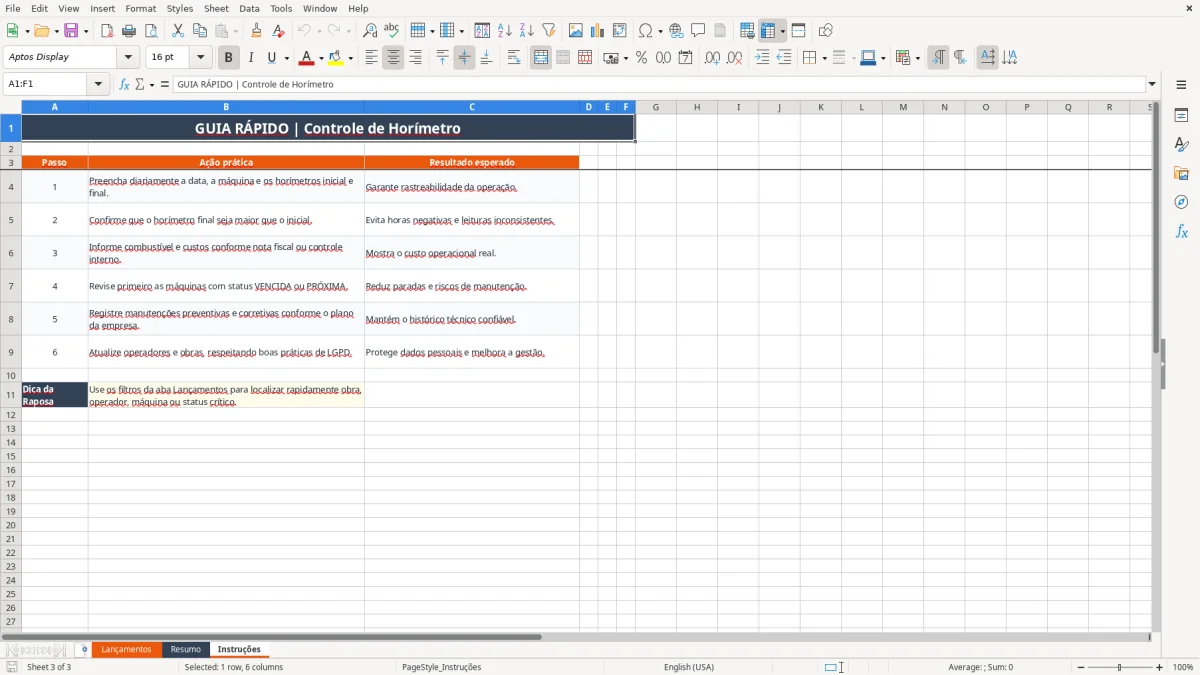Format cell as percent
1200x675 pixels.
pos(641,58)
